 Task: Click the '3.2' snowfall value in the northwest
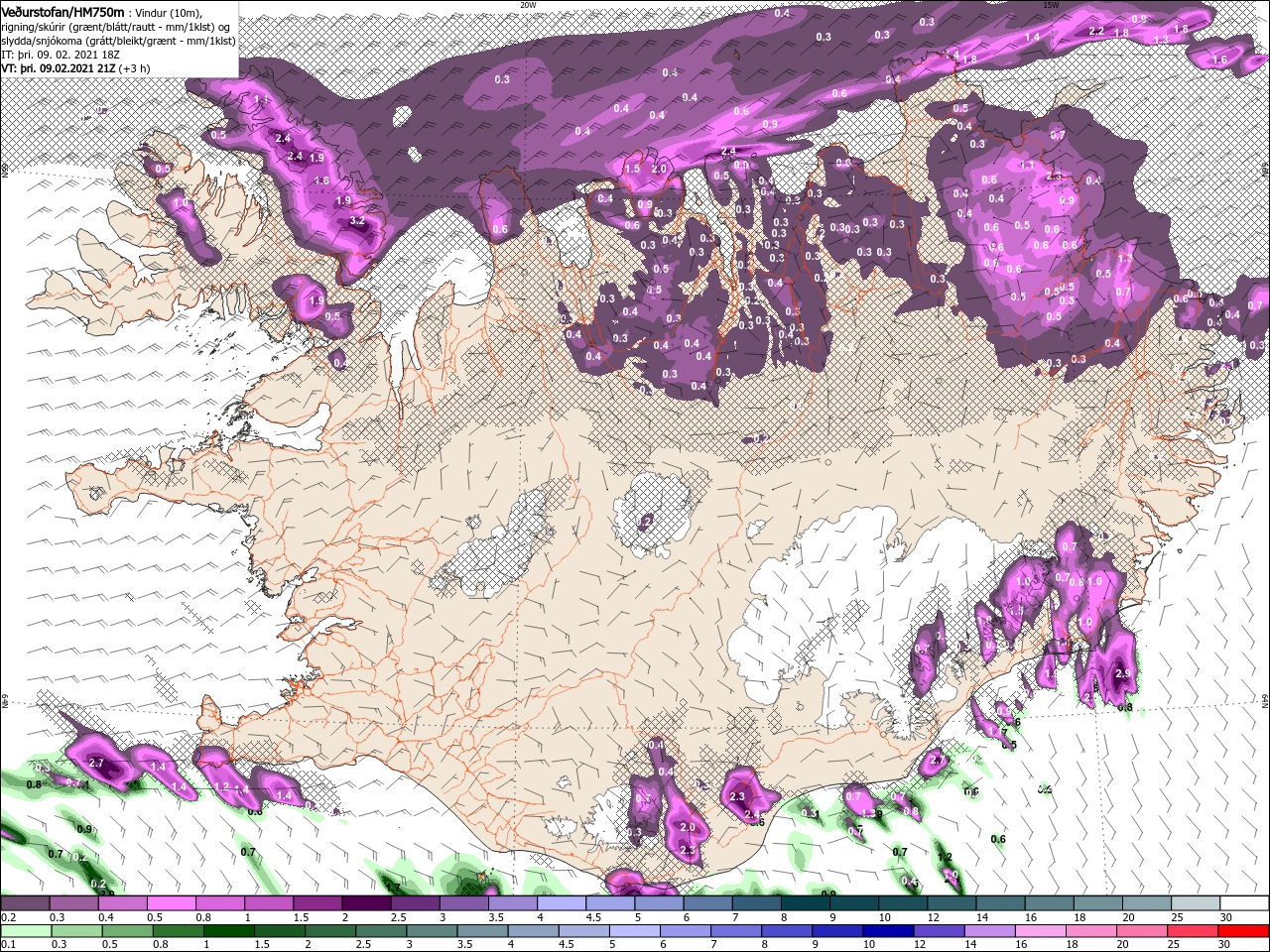pos(358,220)
